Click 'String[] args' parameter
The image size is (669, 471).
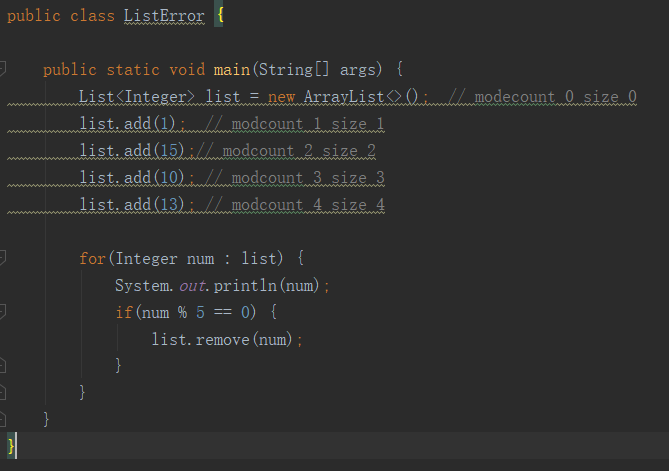(317, 70)
